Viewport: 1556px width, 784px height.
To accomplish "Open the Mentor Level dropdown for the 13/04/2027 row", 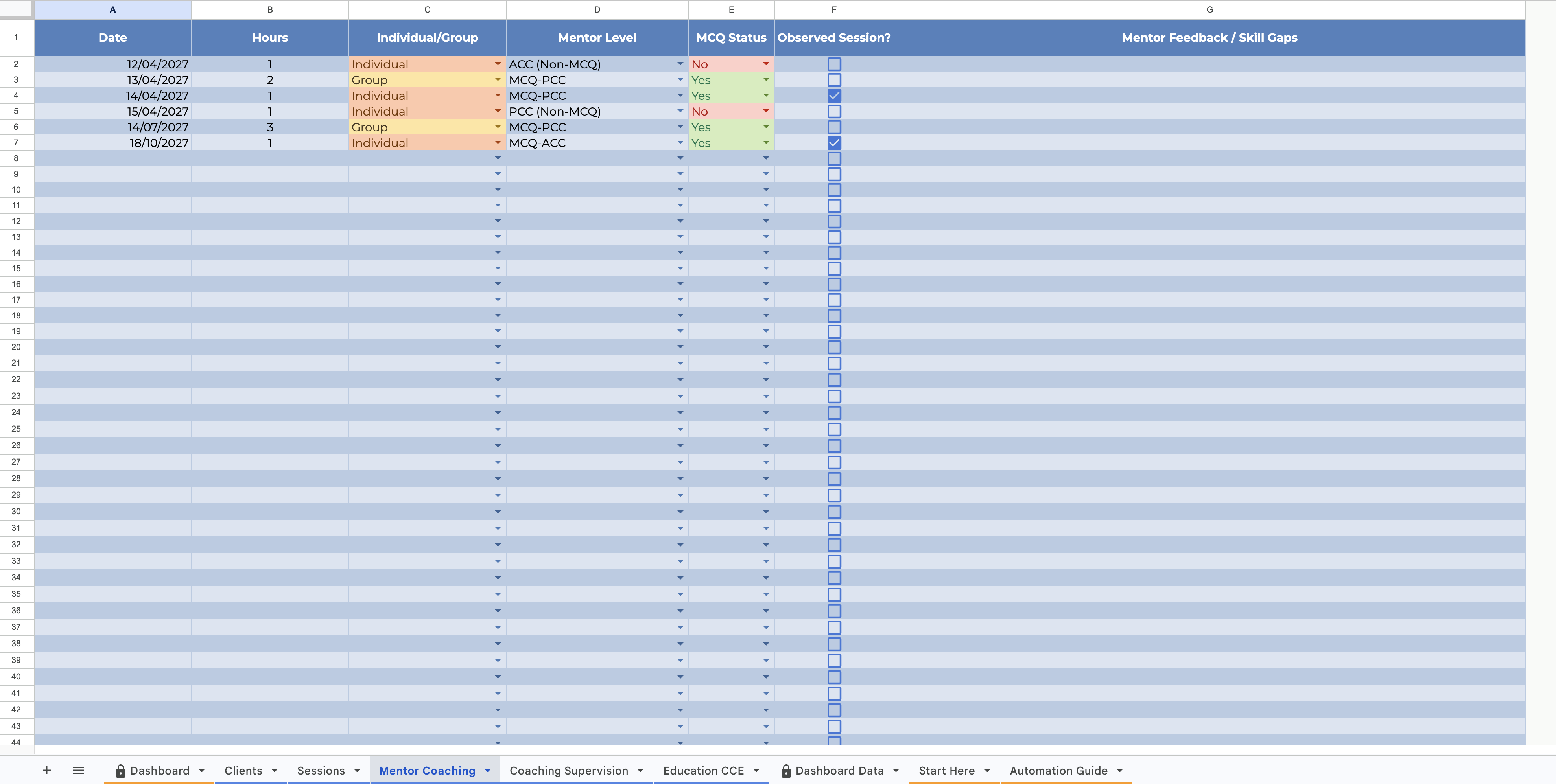I will (x=680, y=80).
